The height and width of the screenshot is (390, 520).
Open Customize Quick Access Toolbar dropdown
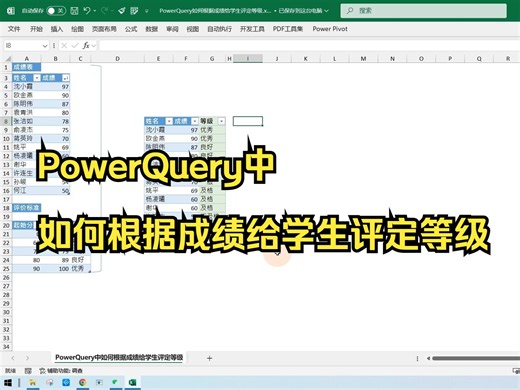click(147, 11)
